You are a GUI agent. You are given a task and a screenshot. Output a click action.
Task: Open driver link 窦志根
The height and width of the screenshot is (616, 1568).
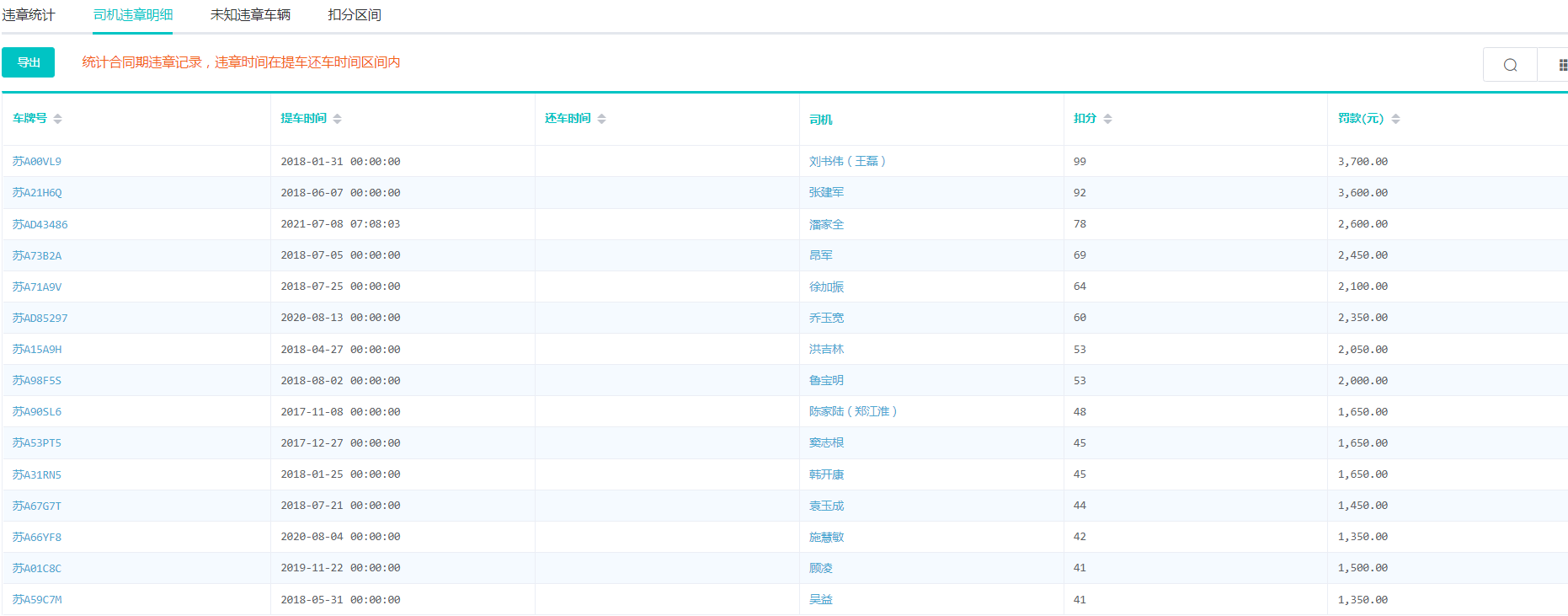pos(826,442)
